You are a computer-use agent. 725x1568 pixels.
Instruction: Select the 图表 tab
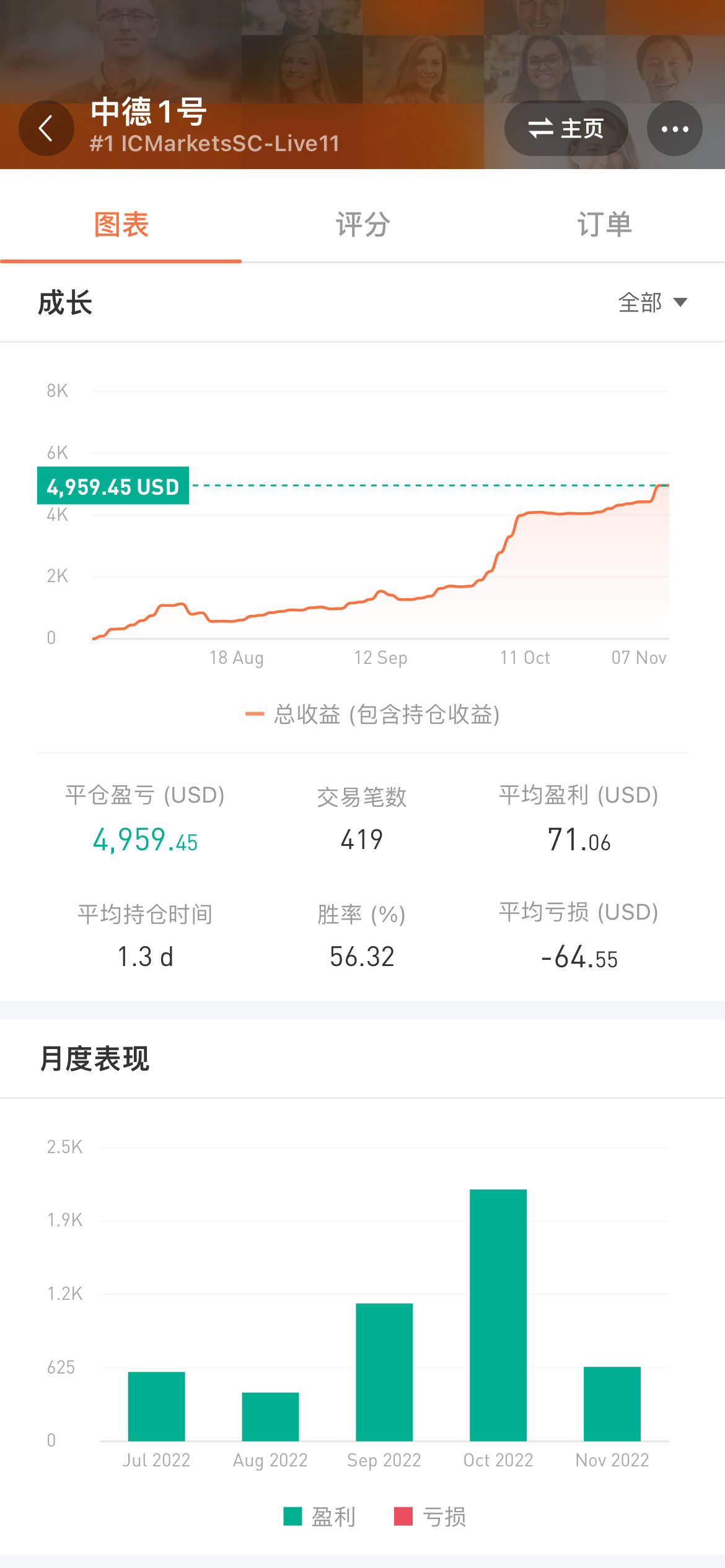click(121, 224)
